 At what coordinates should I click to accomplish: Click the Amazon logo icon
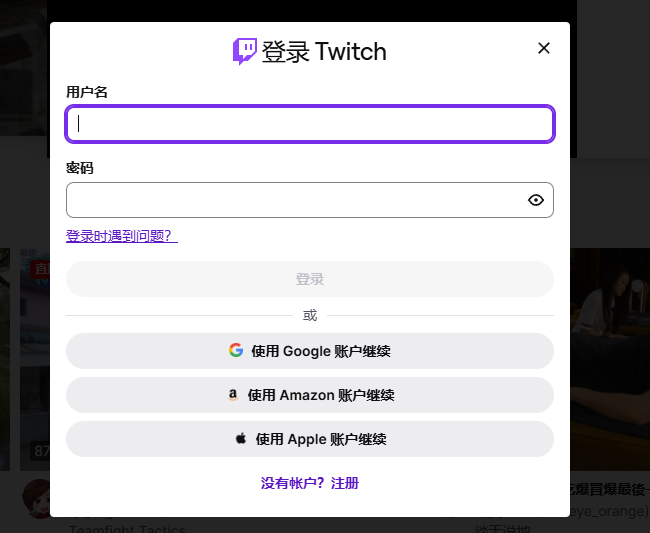233,395
